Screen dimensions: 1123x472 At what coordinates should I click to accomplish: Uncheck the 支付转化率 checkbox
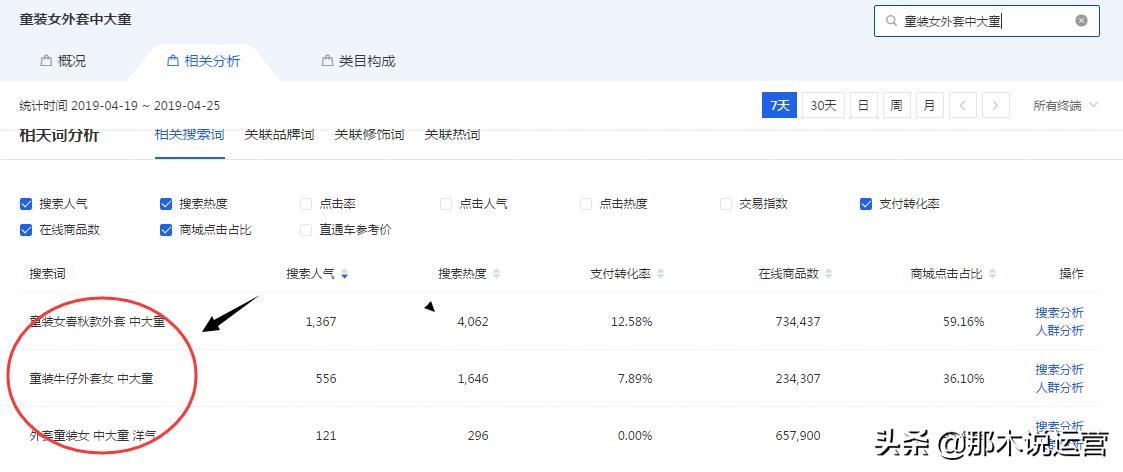tap(866, 204)
